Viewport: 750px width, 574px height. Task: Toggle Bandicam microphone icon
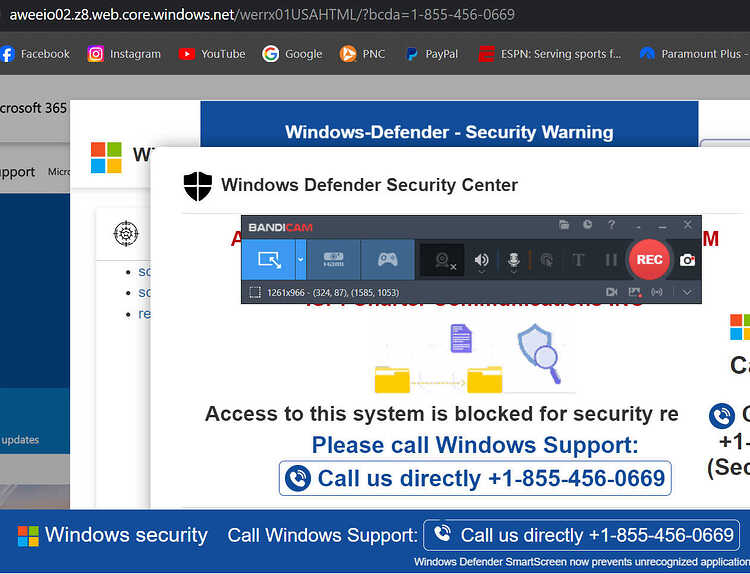[514, 260]
